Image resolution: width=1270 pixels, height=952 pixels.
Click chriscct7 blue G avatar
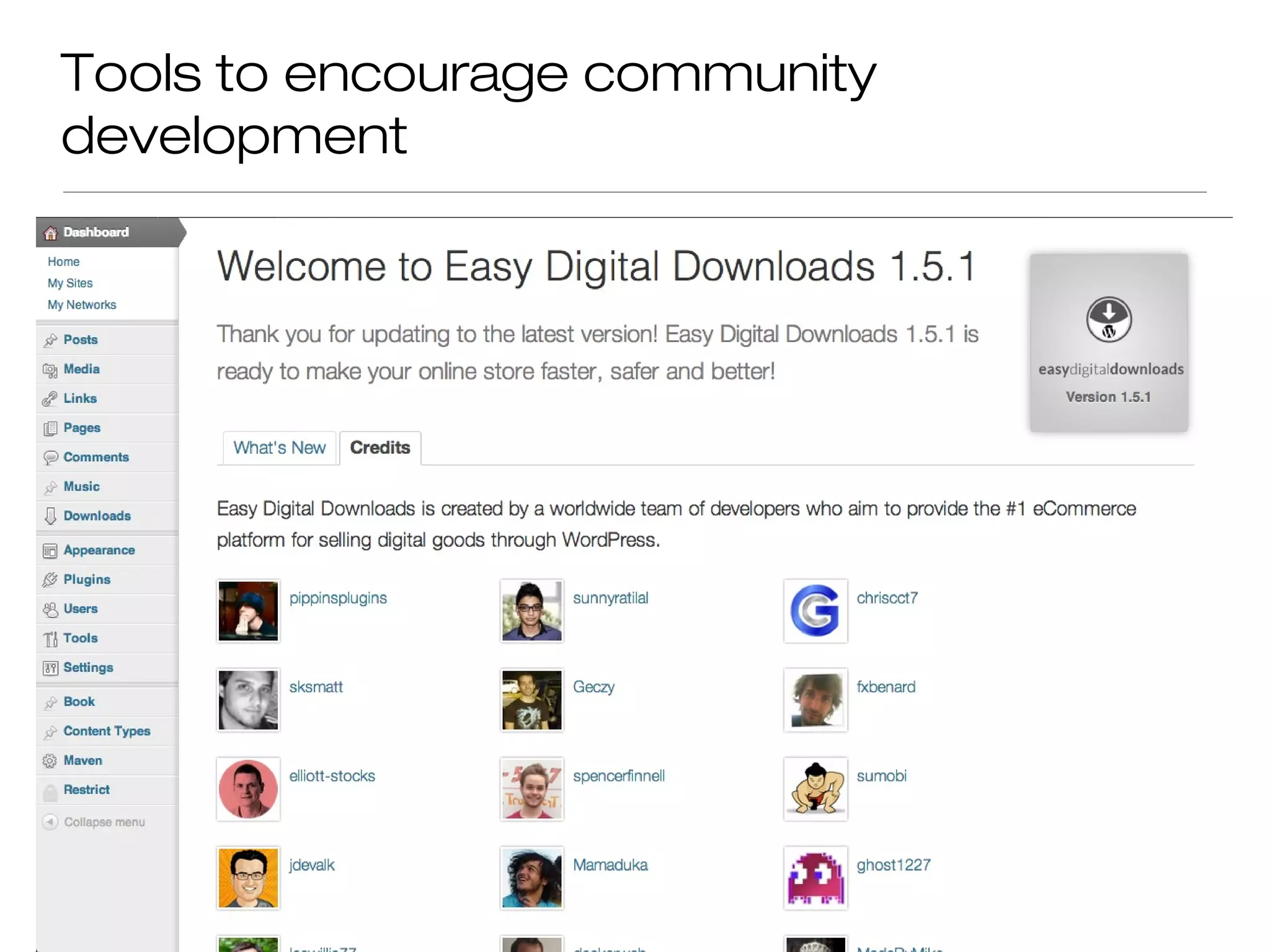pyautogui.click(x=815, y=611)
